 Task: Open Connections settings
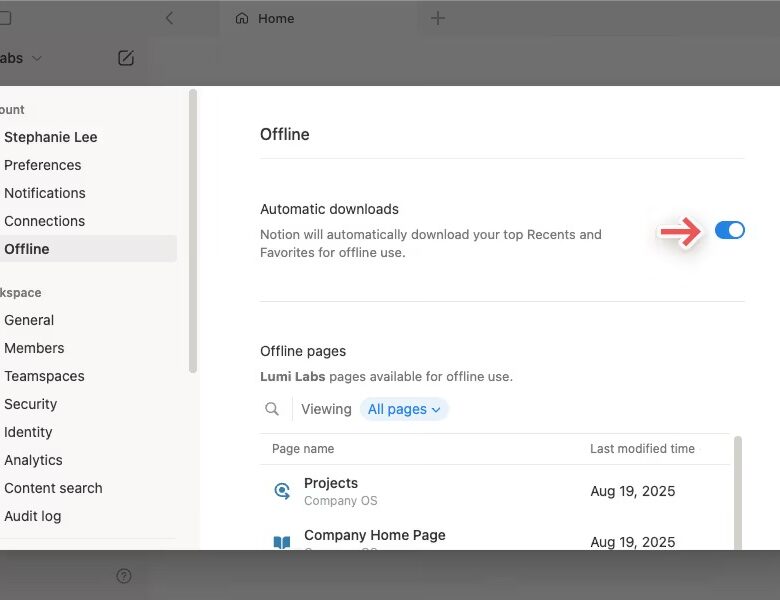pyautogui.click(x=45, y=221)
